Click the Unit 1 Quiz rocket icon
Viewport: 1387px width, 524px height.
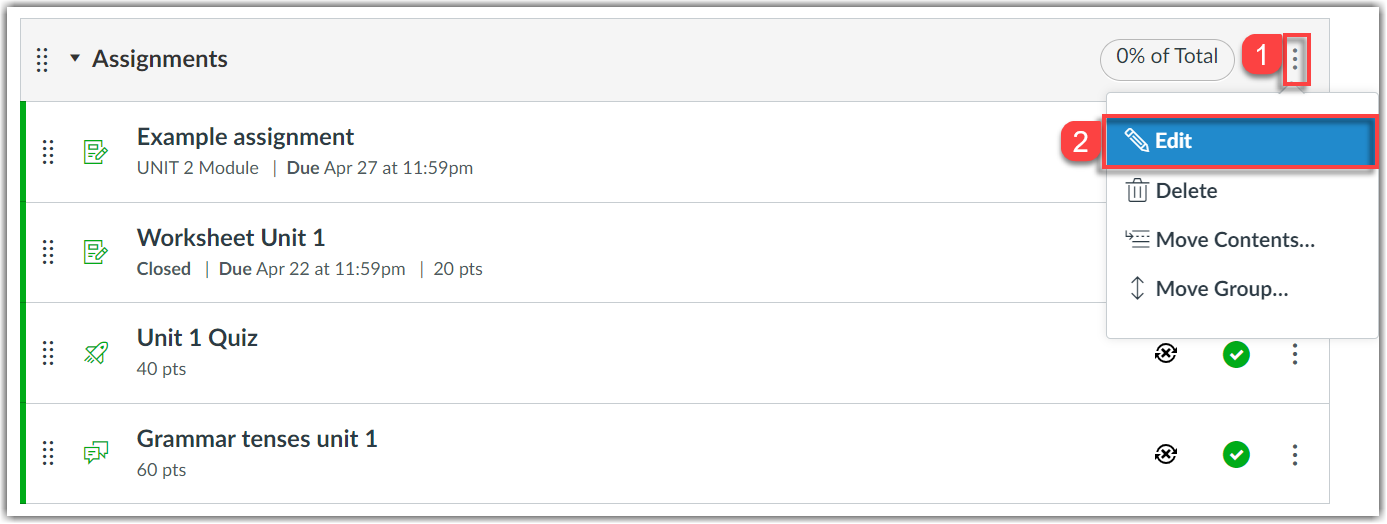95,352
